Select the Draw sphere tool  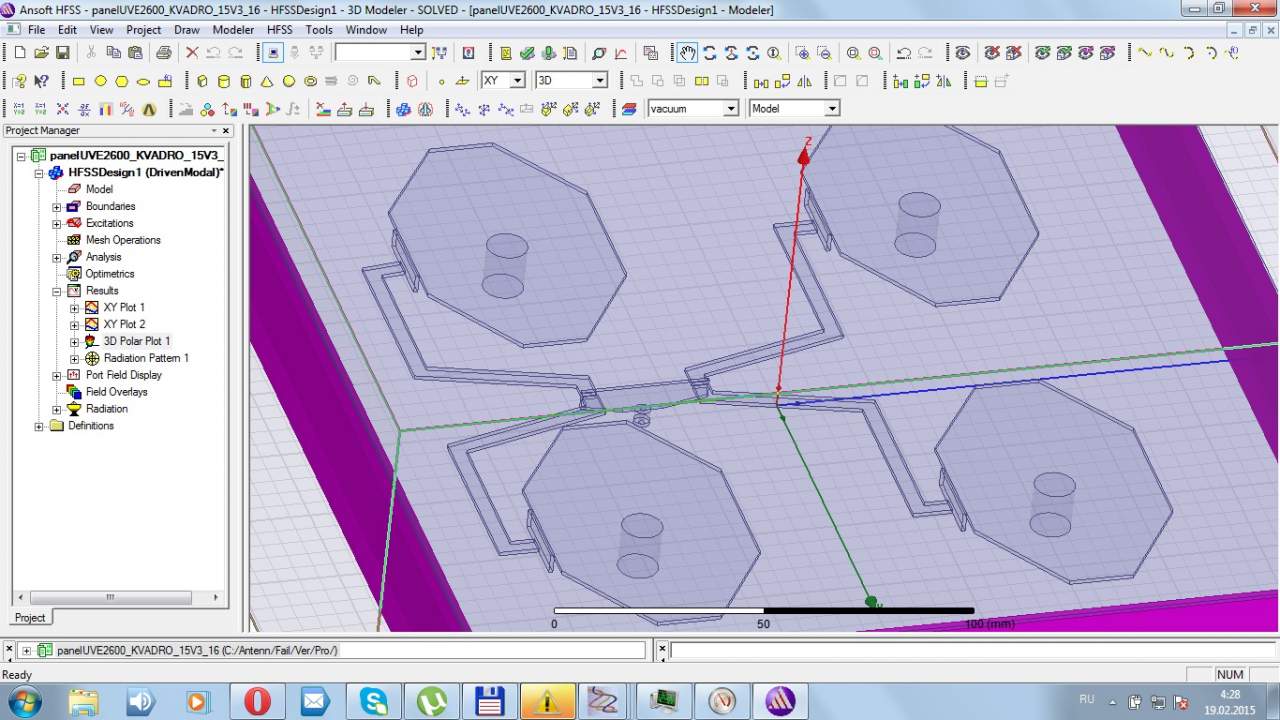(x=289, y=81)
